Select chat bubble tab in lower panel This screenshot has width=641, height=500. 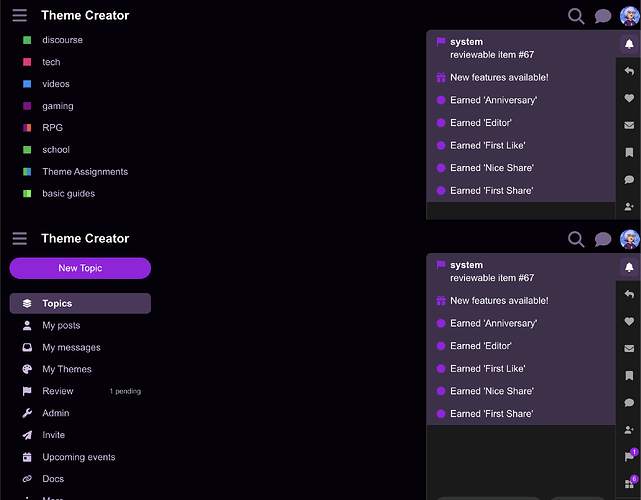pyautogui.click(x=630, y=403)
